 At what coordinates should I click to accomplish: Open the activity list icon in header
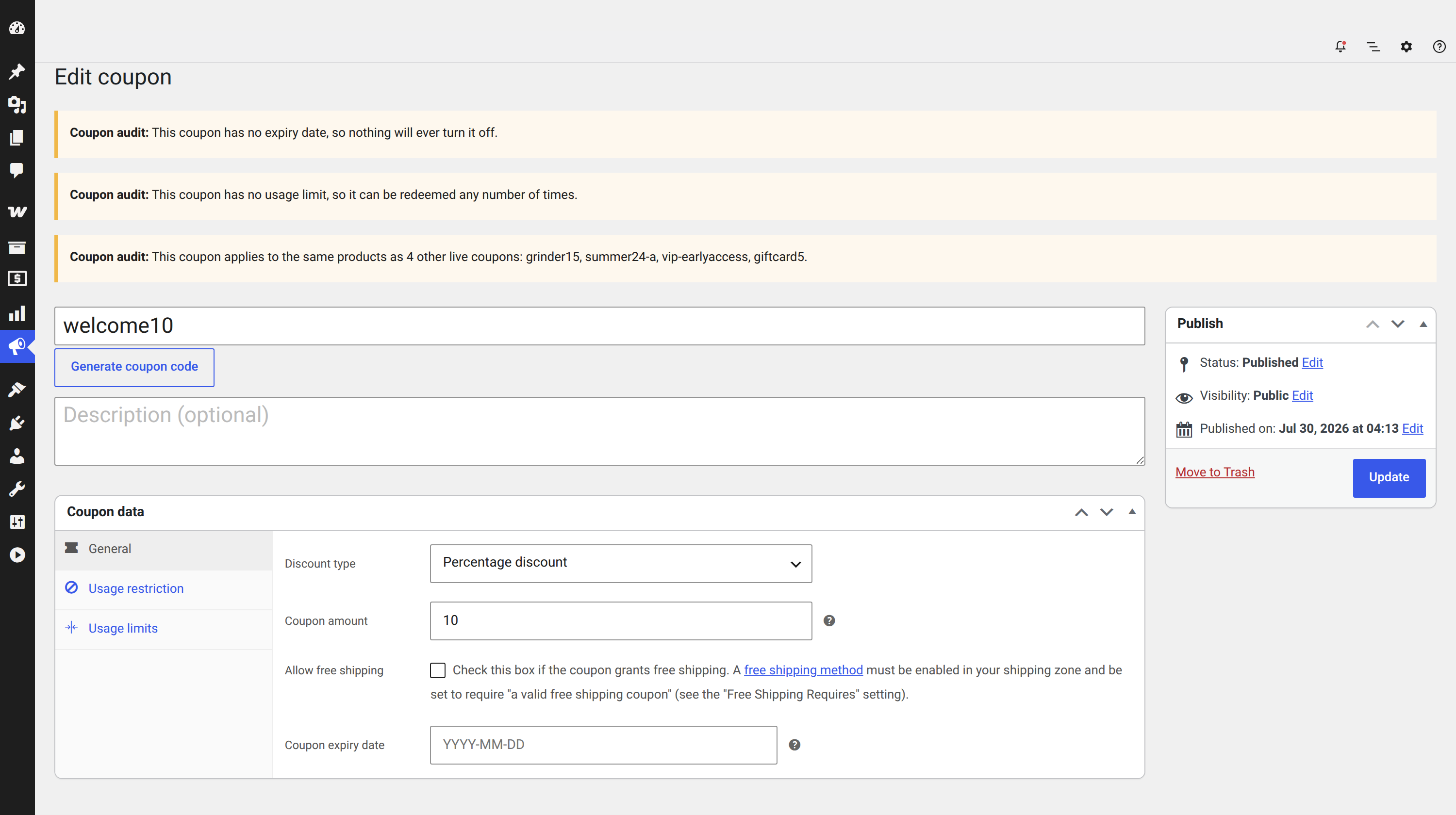(1373, 46)
